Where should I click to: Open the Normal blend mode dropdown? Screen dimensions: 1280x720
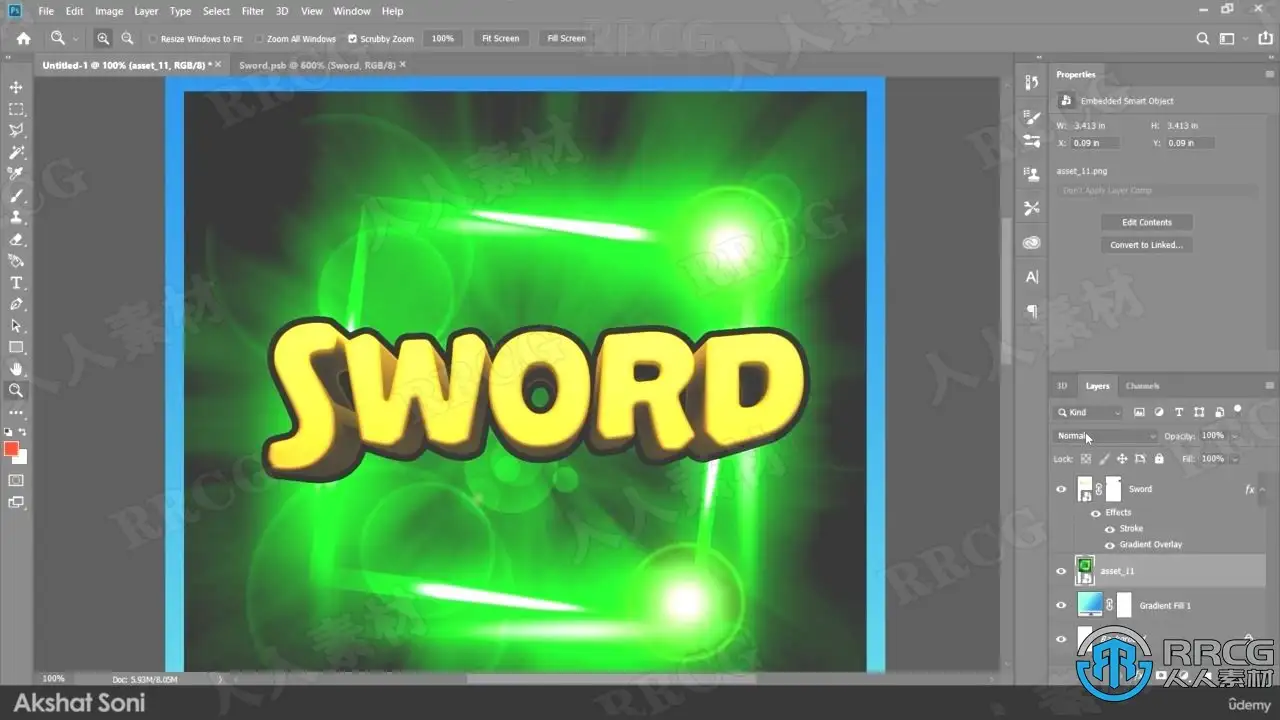pyautogui.click(x=1107, y=436)
